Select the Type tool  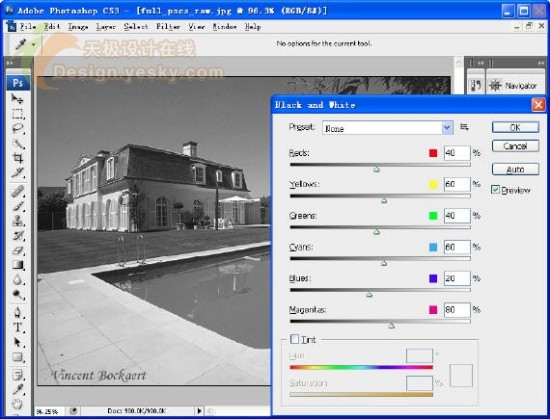click(x=18, y=327)
